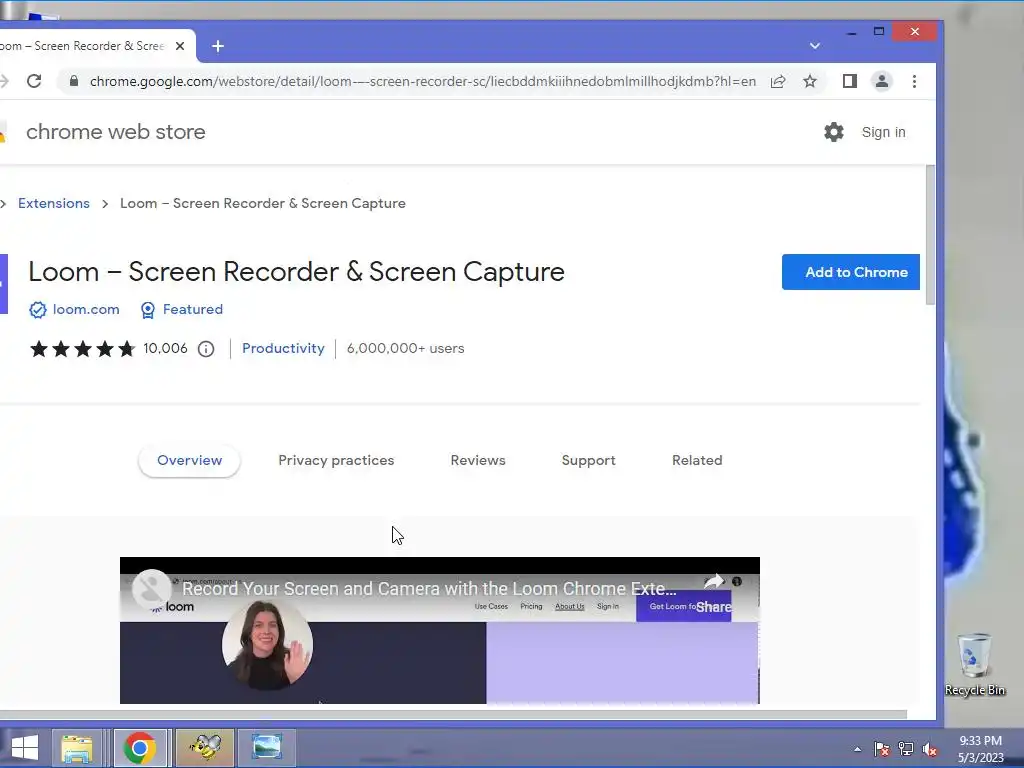Open the Extensions breadcrumb link
Viewport: 1024px width, 768px height.
(x=54, y=203)
